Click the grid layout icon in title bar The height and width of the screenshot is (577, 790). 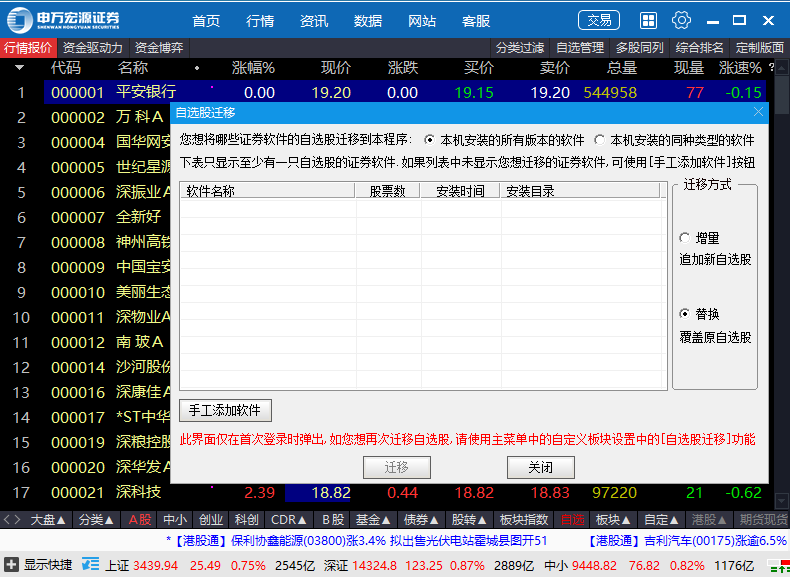coord(648,20)
